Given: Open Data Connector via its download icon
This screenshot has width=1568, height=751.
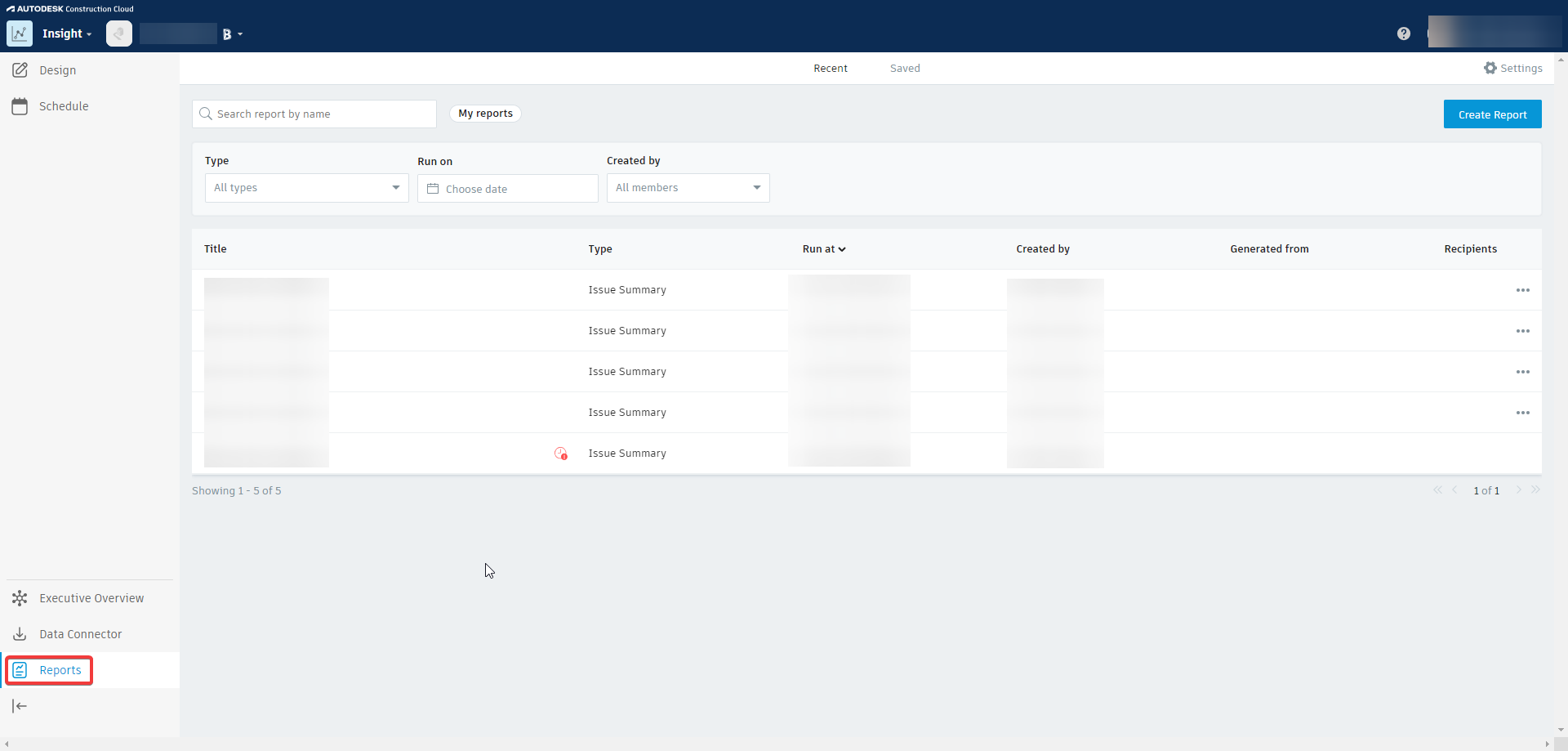Looking at the screenshot, I should pyautogui.click(x=20, y=633).
